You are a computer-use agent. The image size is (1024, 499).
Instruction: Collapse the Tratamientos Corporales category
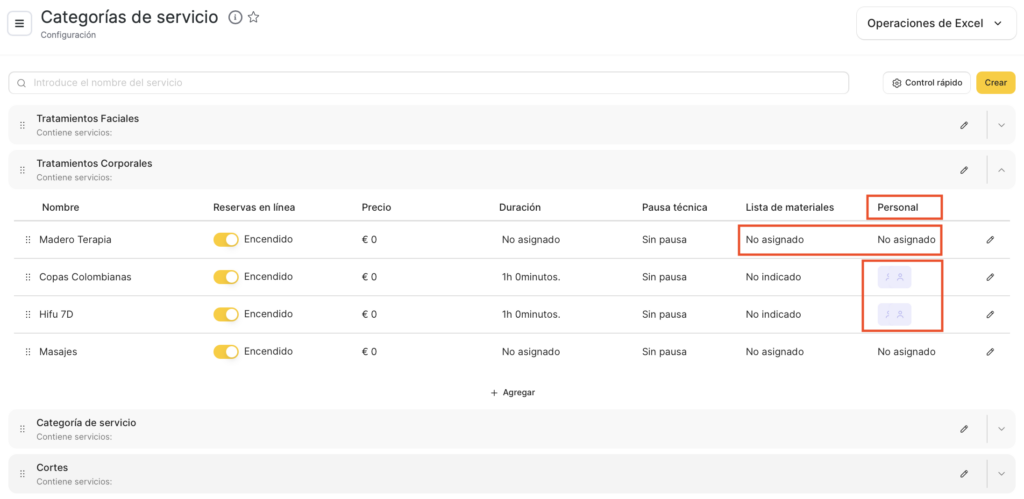pyautogui.click(x=1001, y=170)
